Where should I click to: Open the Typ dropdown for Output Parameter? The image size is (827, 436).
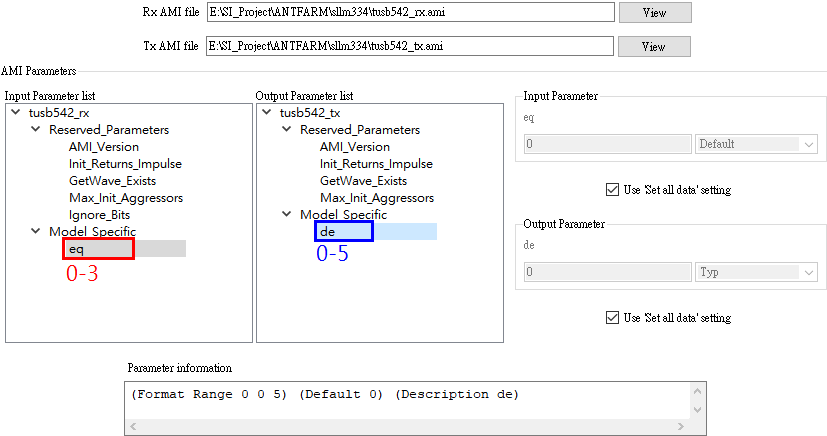click(756, 272)
